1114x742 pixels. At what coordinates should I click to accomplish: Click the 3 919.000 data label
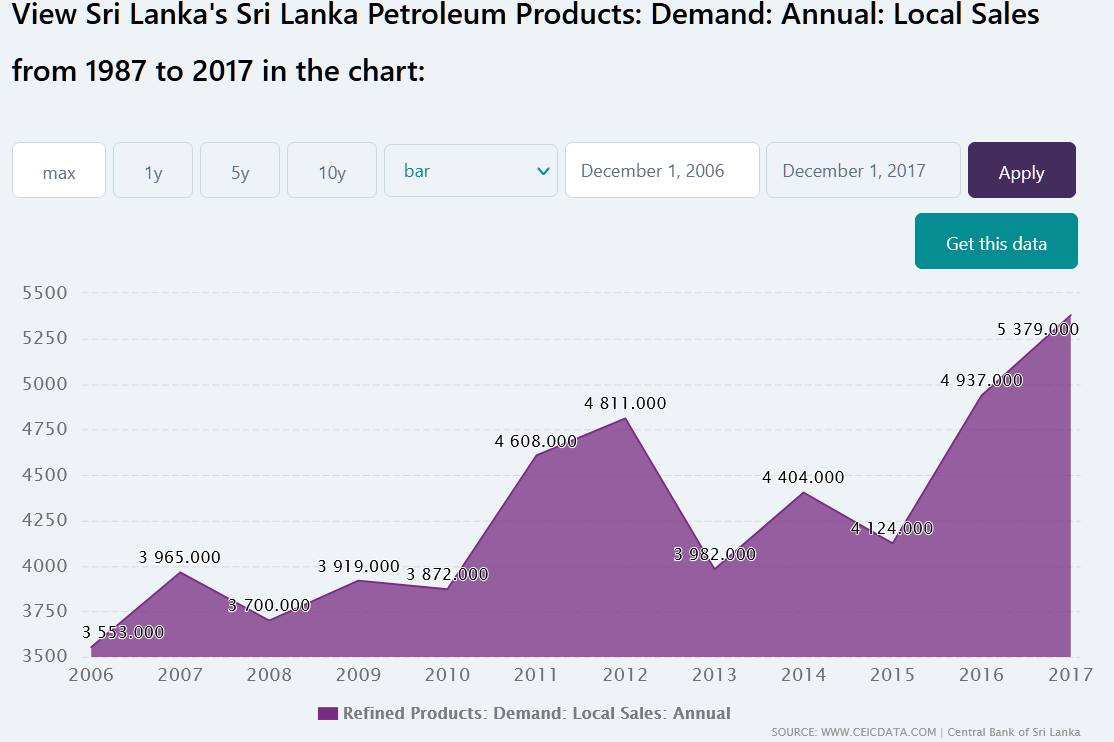(x=359, y=566)
